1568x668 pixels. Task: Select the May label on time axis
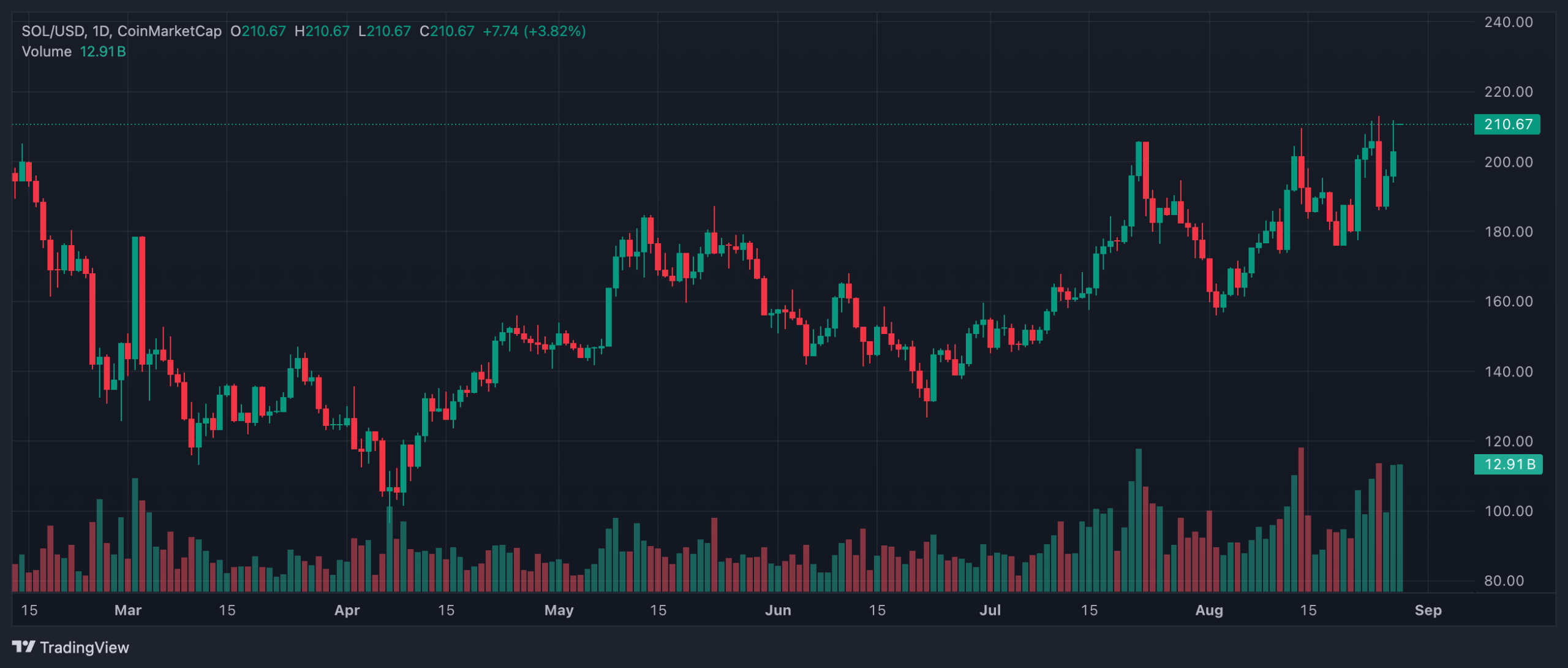[x=559, y=610]
